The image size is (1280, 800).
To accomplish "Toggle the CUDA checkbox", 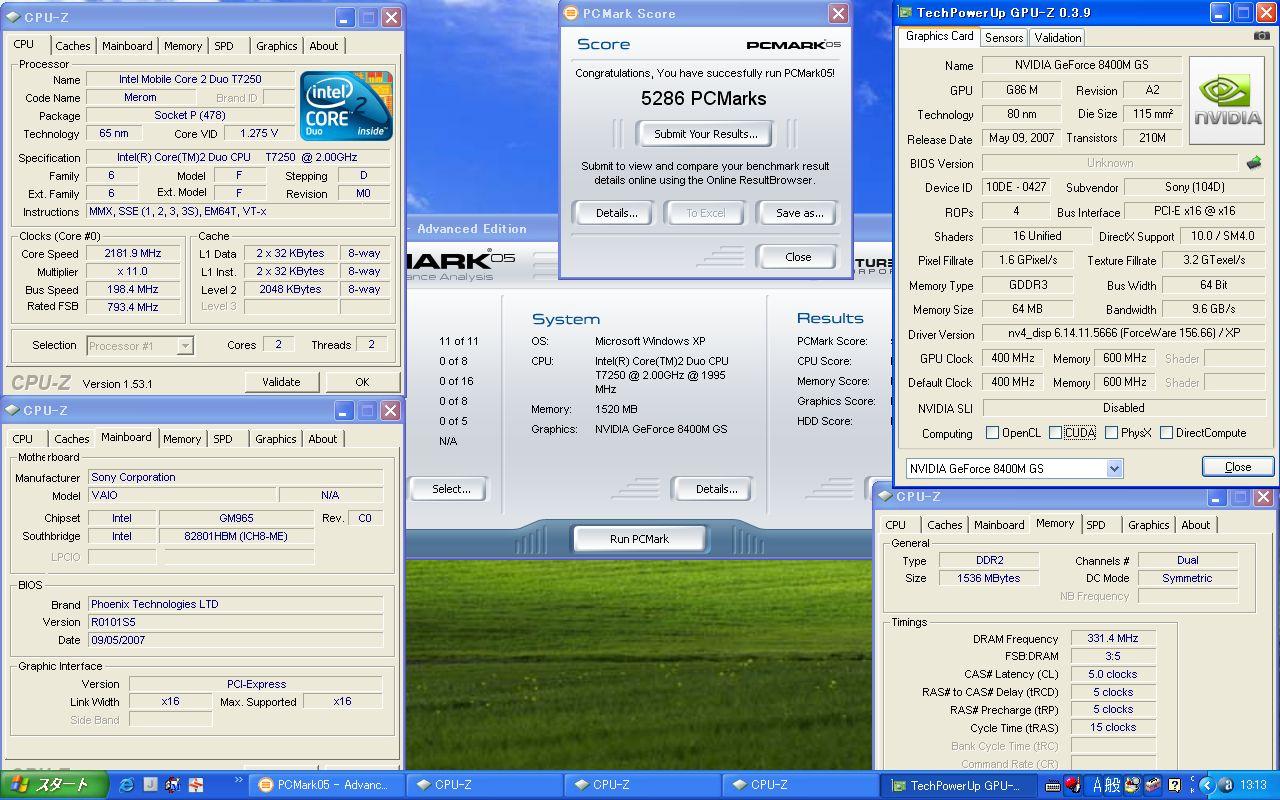I will 1055,433.
